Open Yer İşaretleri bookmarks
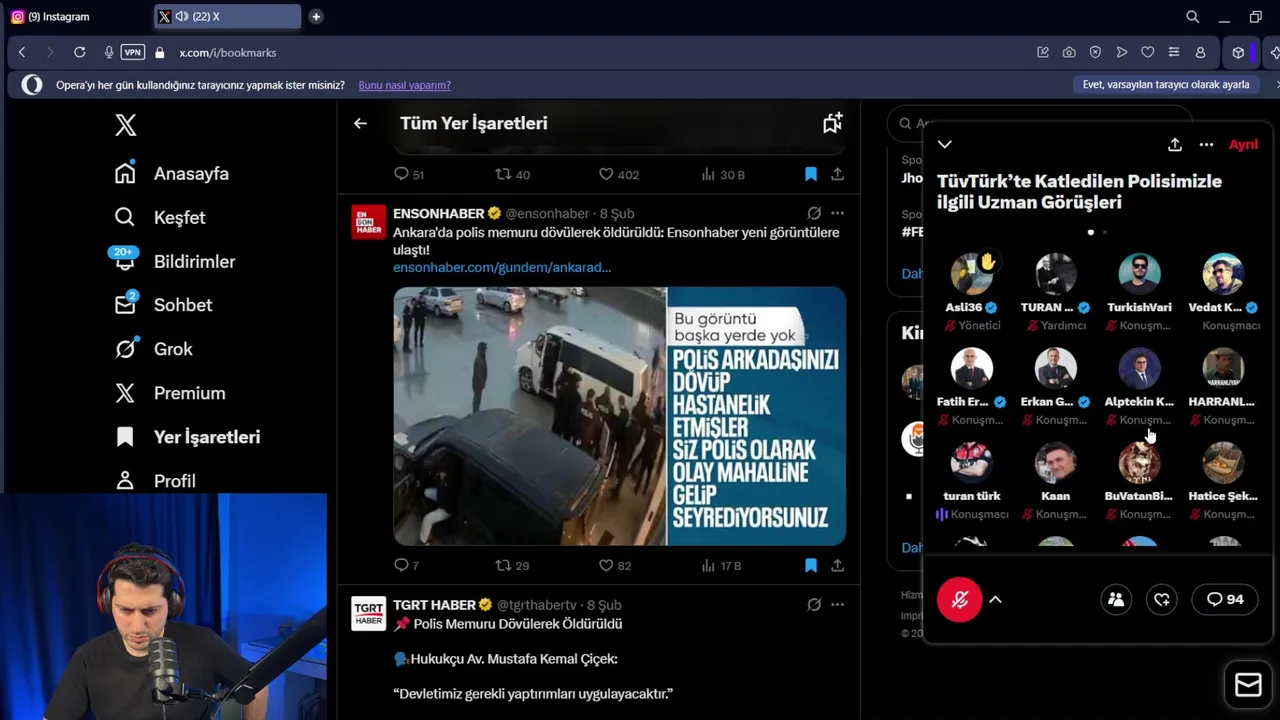This screenshot has width=1280, height=720. coord(187,437)
